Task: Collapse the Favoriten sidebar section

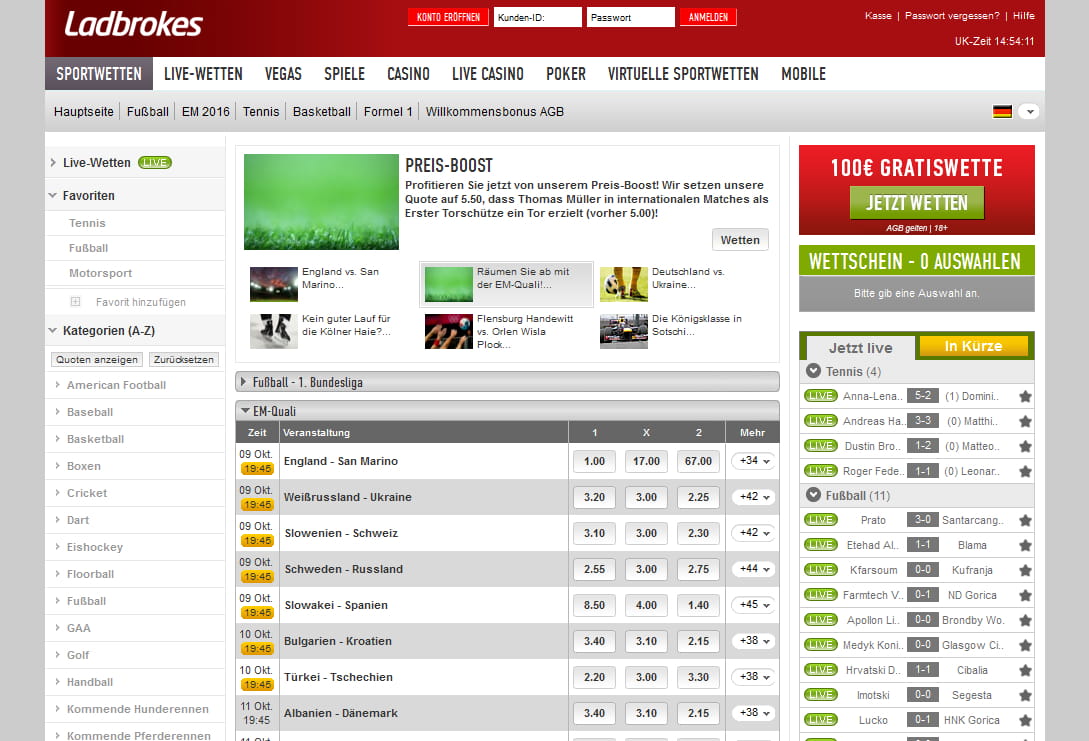Action: 53,195
